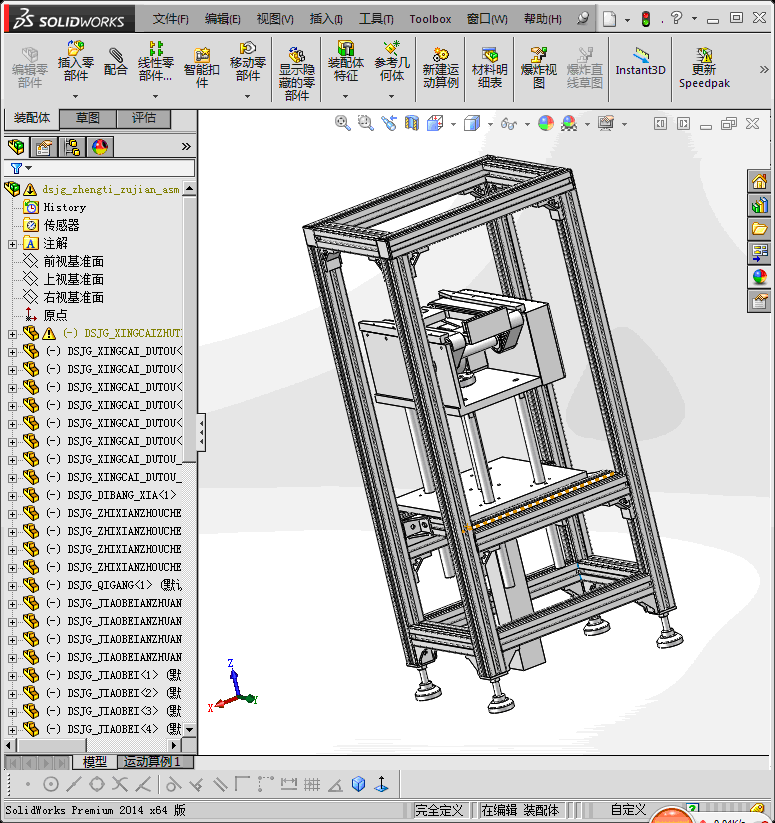775x823 pixels.
Task: Expand the DSJG_QIGANG<1> node
Action: tap(12, 586)
